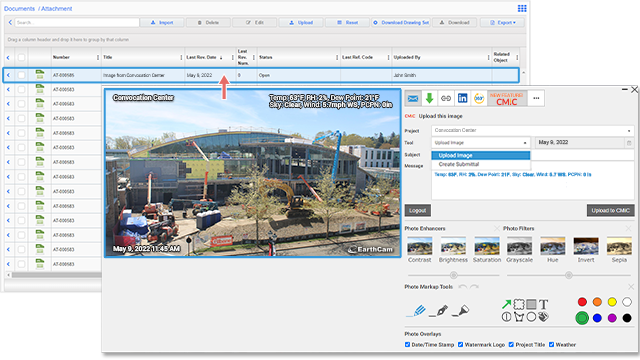Toggle the Weather overlay checkbox
This screenshot has height=360, width=640.
point(551,344)
